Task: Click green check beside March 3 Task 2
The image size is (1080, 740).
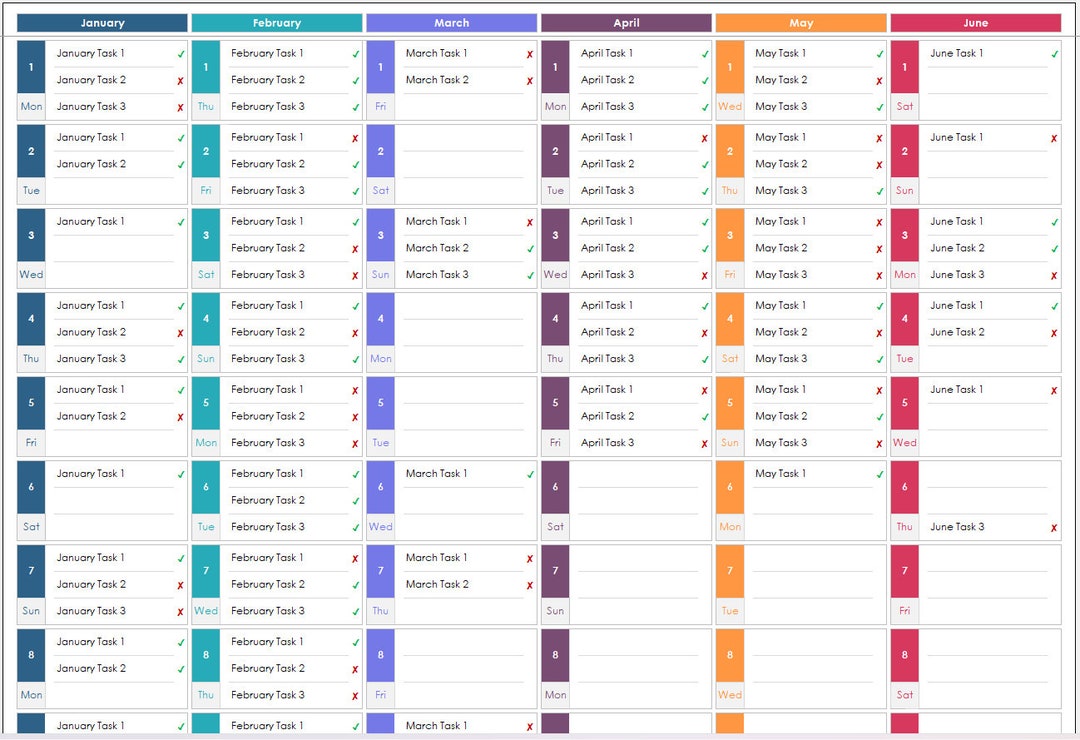Action: coord(530,249)
